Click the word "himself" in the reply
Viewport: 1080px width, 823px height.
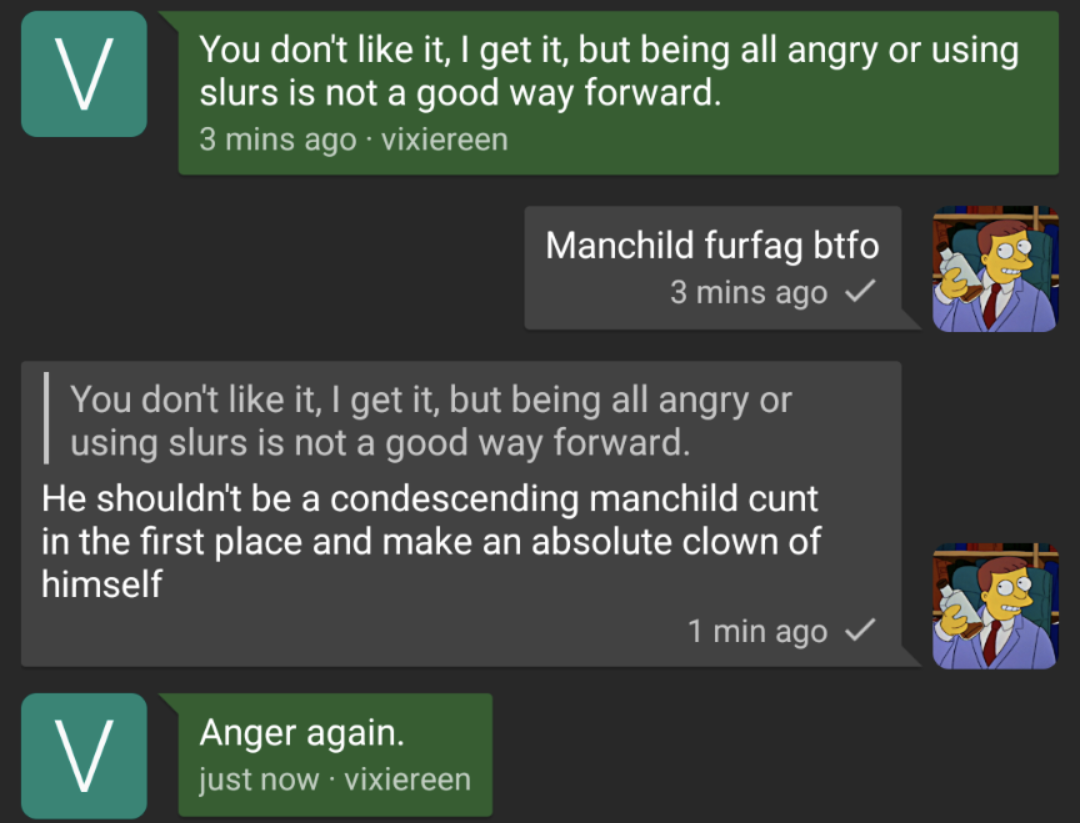102,584
